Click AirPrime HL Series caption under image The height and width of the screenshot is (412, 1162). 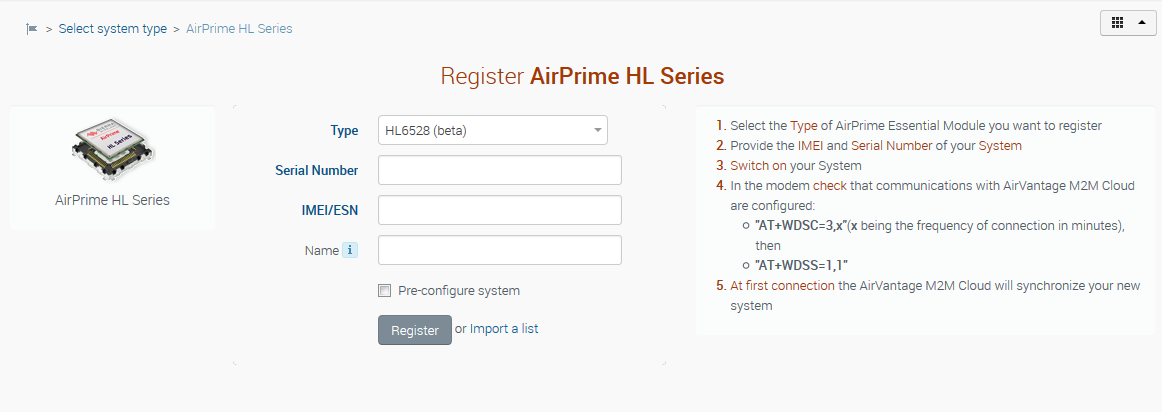[x=112, y=200]
